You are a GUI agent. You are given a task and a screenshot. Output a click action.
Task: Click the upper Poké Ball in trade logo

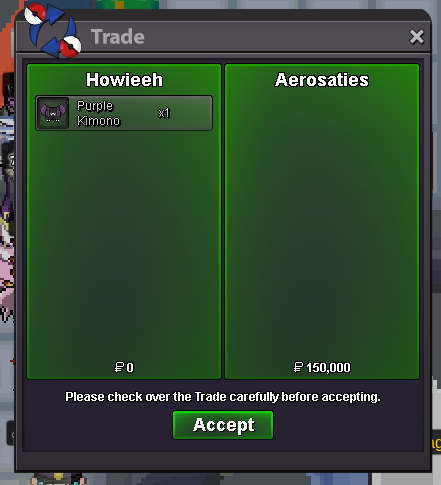pos(35,14)
